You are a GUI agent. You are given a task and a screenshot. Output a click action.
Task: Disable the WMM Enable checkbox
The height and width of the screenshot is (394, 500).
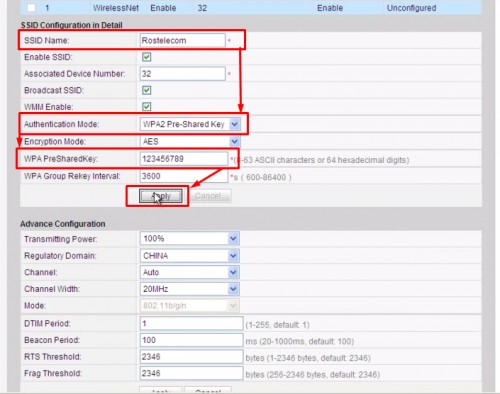(146, 107)
